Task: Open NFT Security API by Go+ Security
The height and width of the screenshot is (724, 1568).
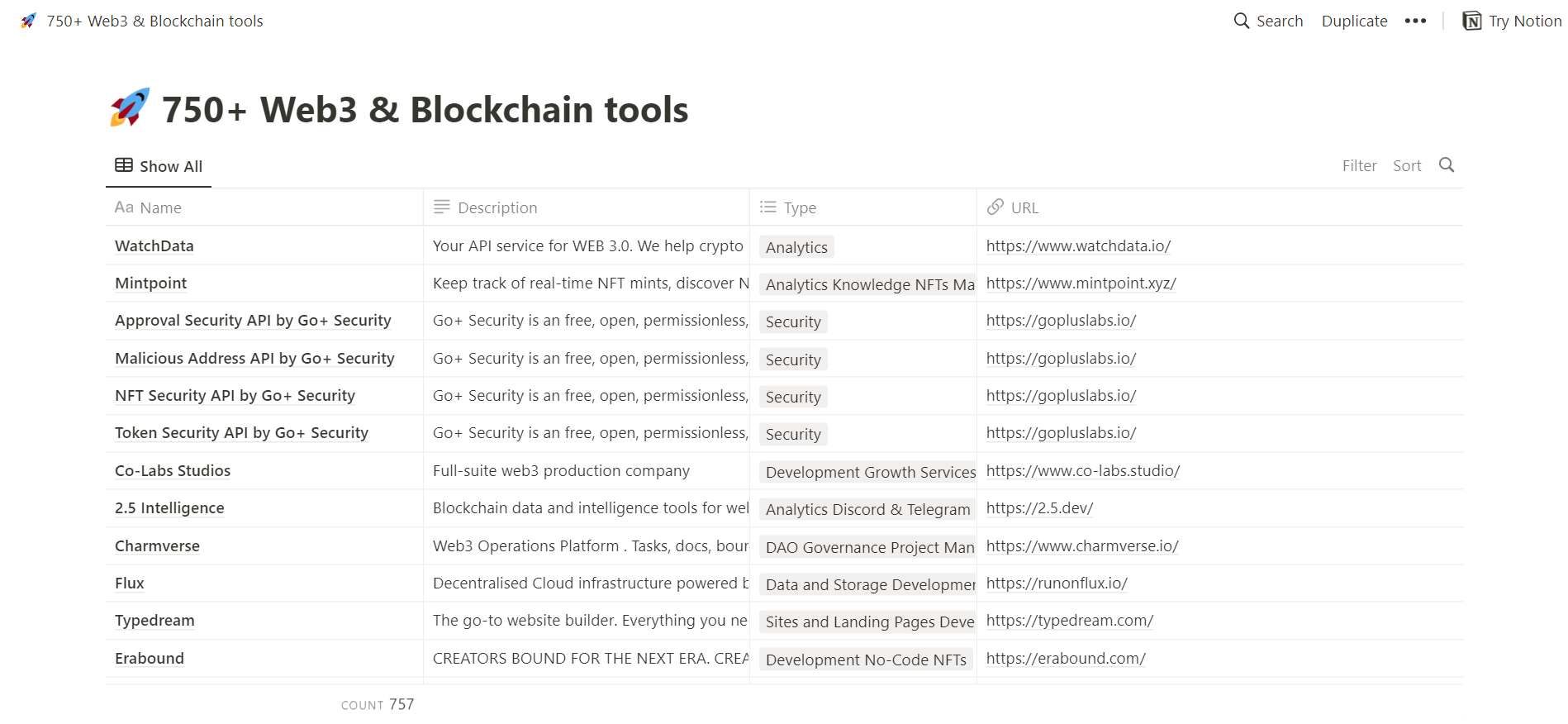Action: click(235, 396)
